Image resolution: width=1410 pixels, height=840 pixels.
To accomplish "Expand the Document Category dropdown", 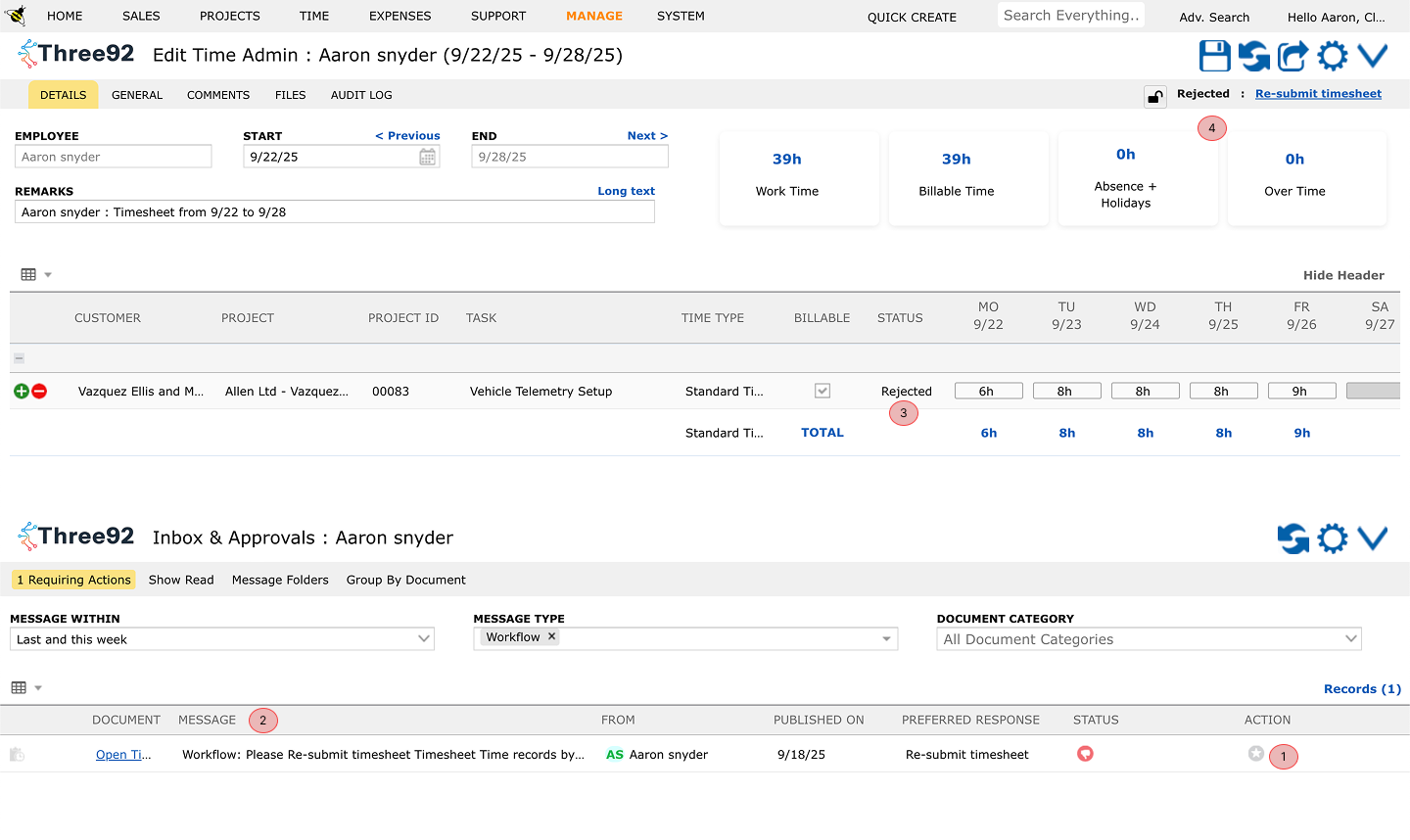I will pyautogui.click(x=1149, y=639).
